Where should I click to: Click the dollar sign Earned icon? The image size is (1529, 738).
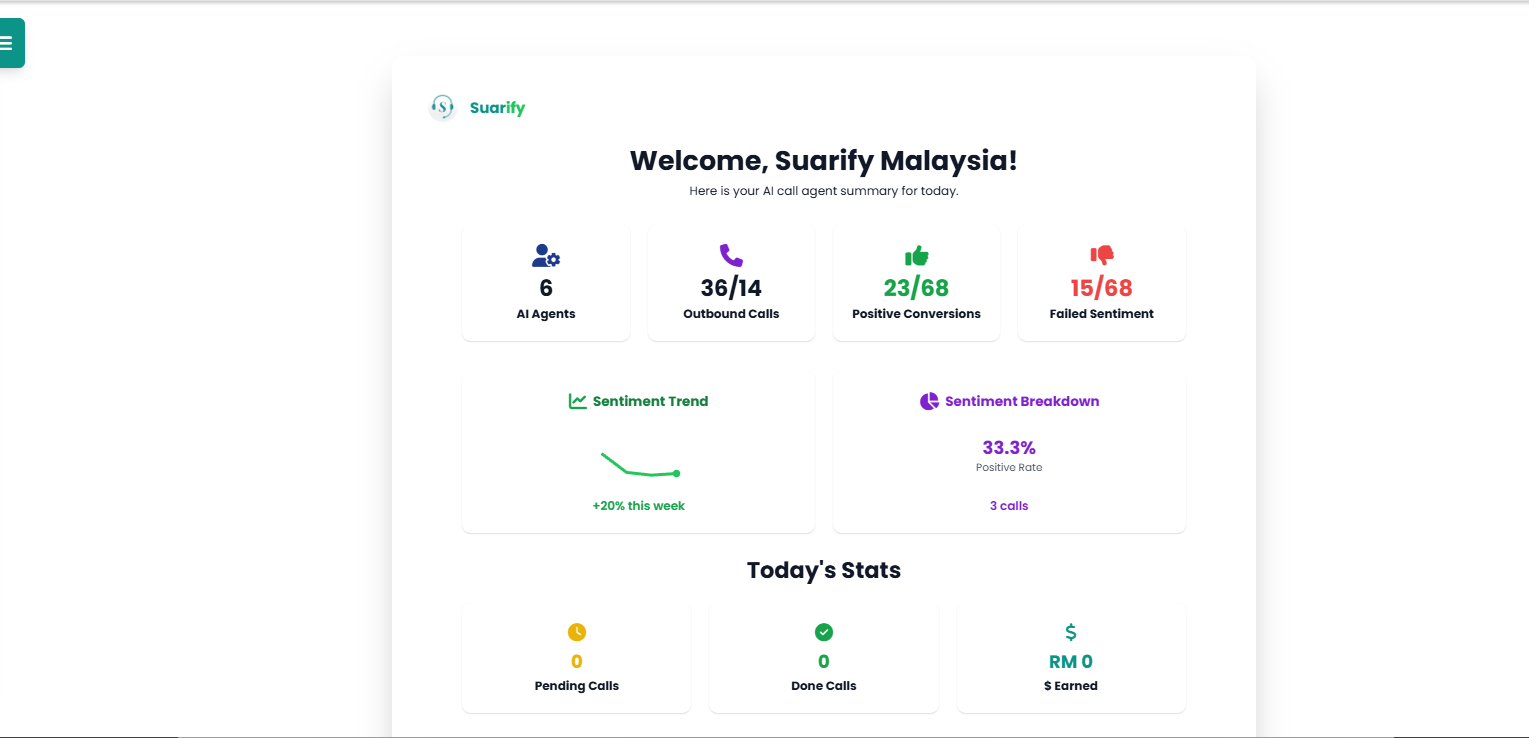click(x=1071, y=632)
